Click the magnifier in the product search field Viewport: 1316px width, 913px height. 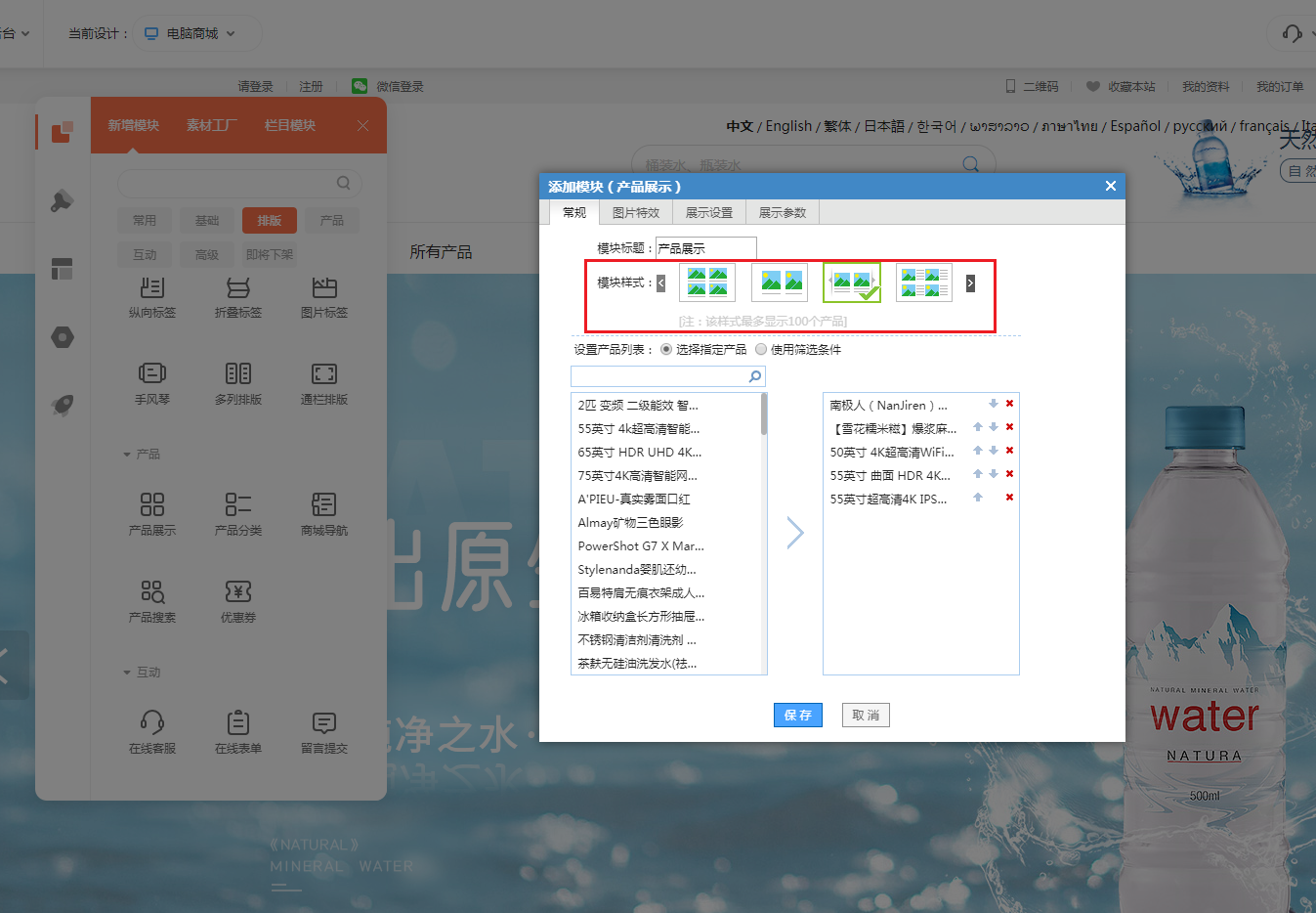[755, 376]
